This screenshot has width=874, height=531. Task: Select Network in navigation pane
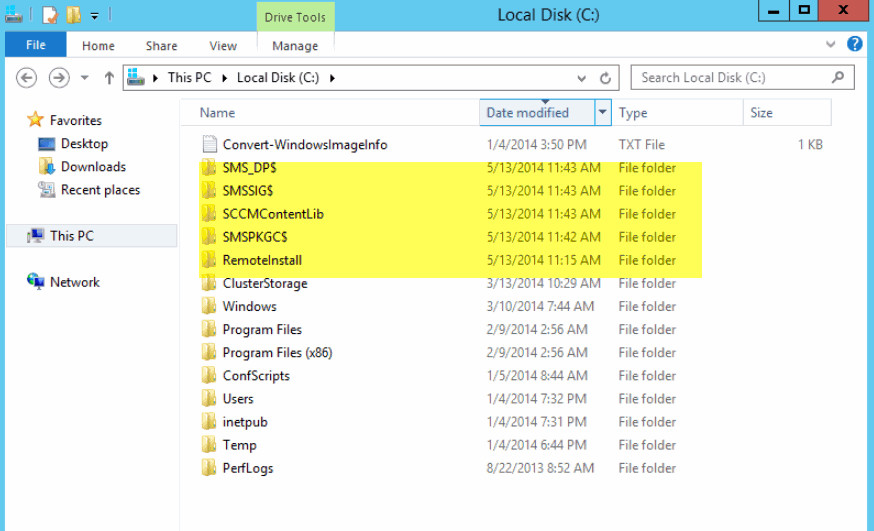point(75,282)
